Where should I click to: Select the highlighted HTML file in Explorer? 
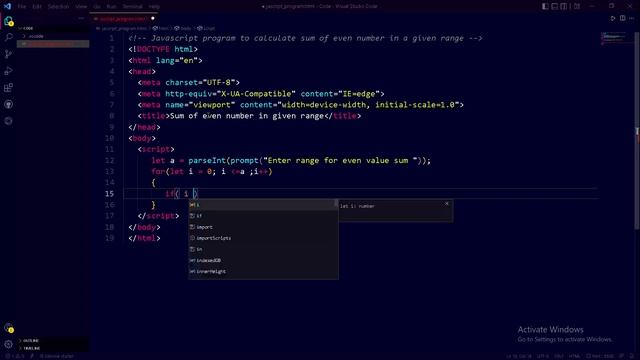click(53, 44)
